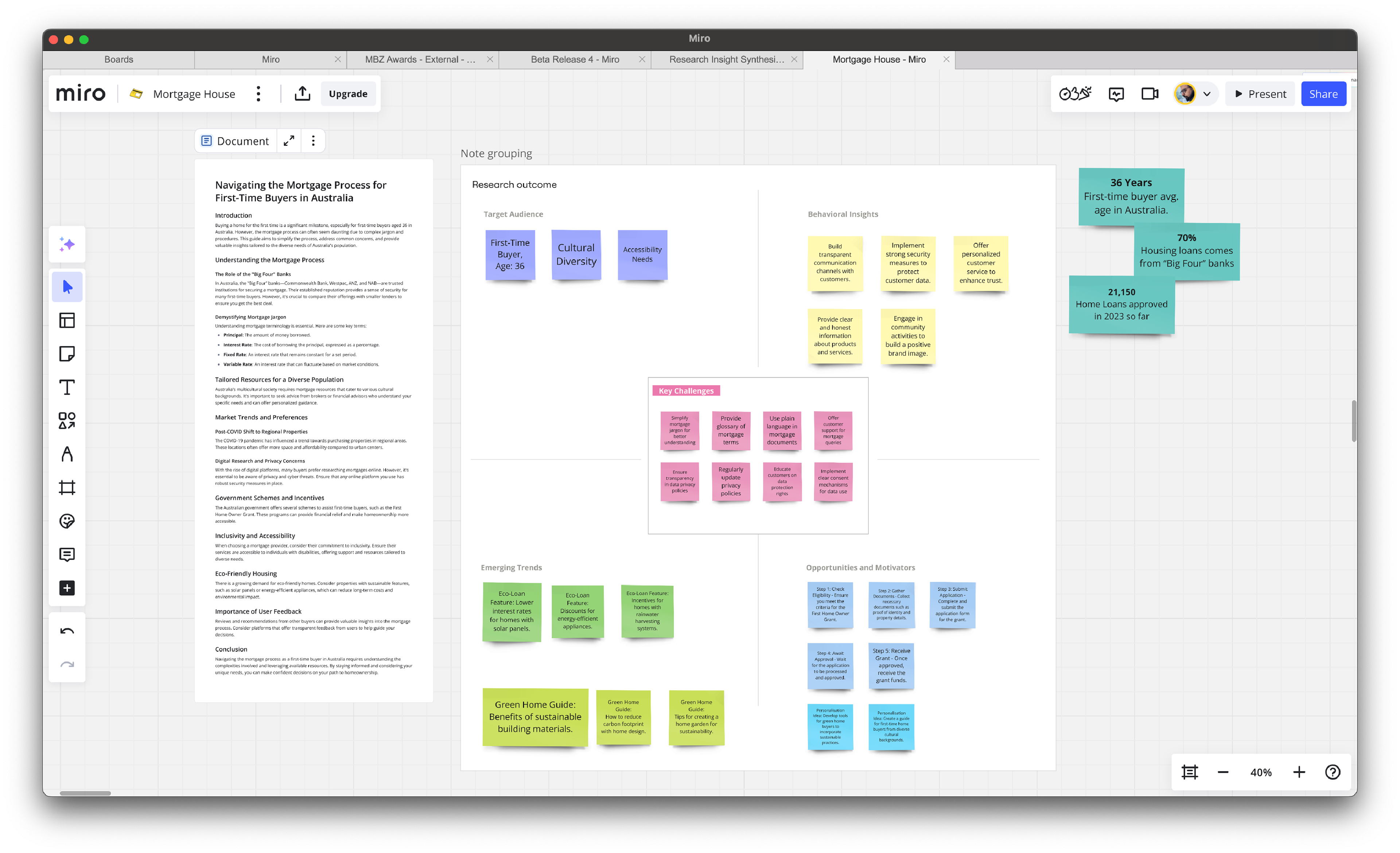The height and width of the screenshot is (853, 1400).
Task: Switch to the Boards tab
Action: pyautogui.click(x=118, y=60)
